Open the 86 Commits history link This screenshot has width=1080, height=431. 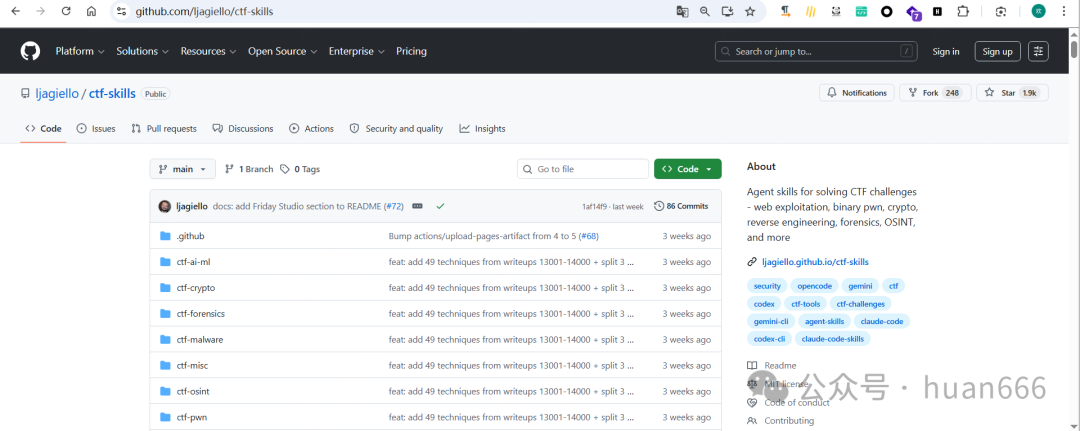click(681, 206)
